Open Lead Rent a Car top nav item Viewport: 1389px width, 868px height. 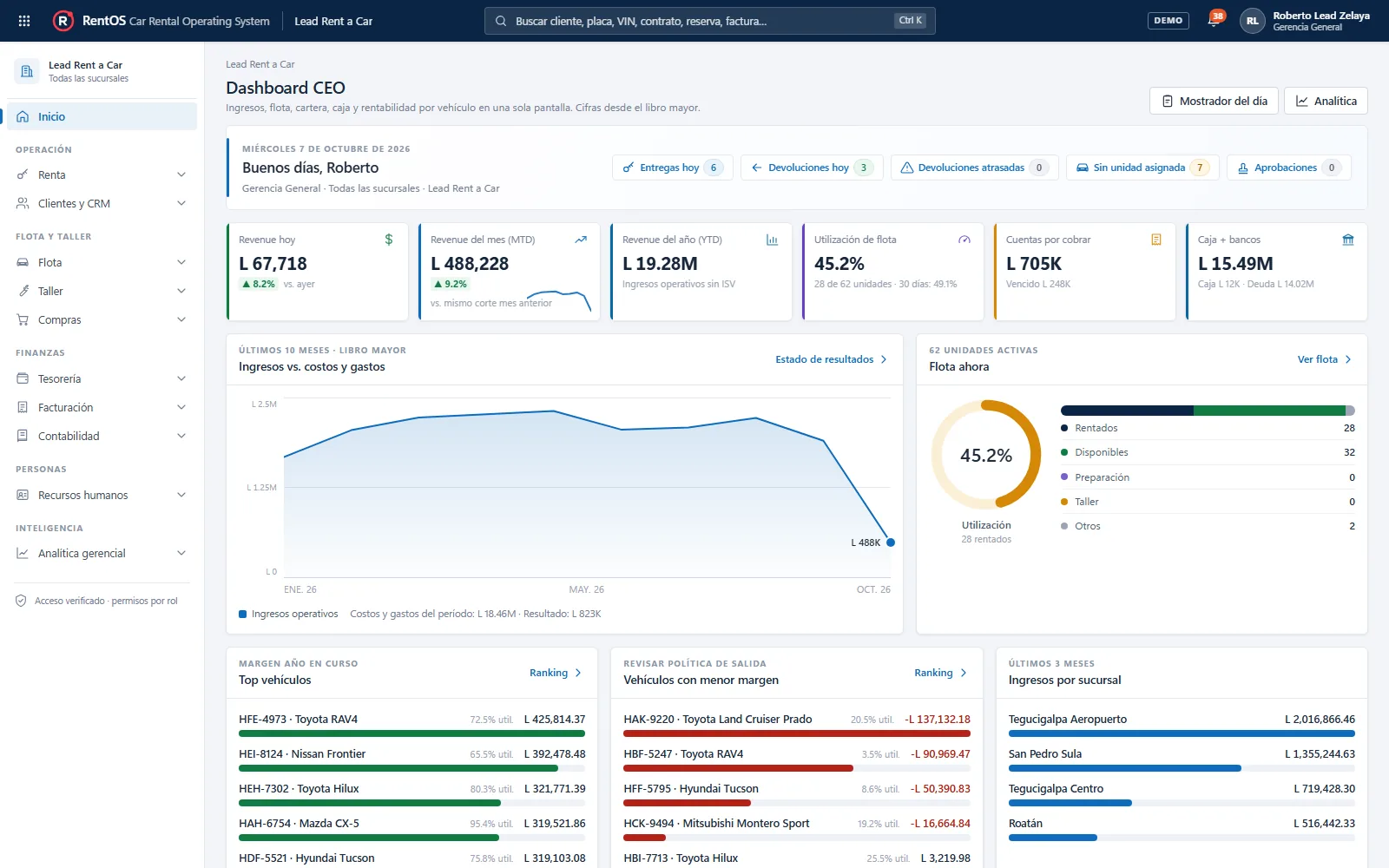pyautogui.click(x=333, y=21)
